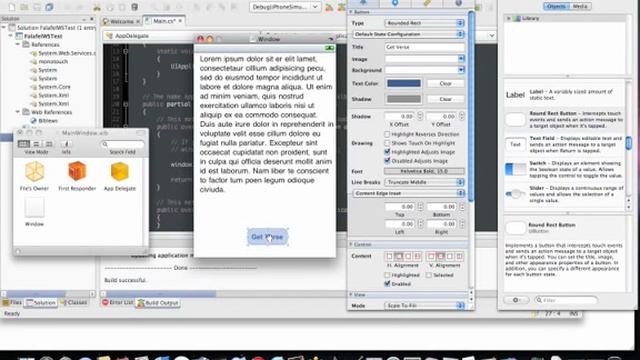Toggle the Highlighted checkbox under Control

[x=387, y=275]
